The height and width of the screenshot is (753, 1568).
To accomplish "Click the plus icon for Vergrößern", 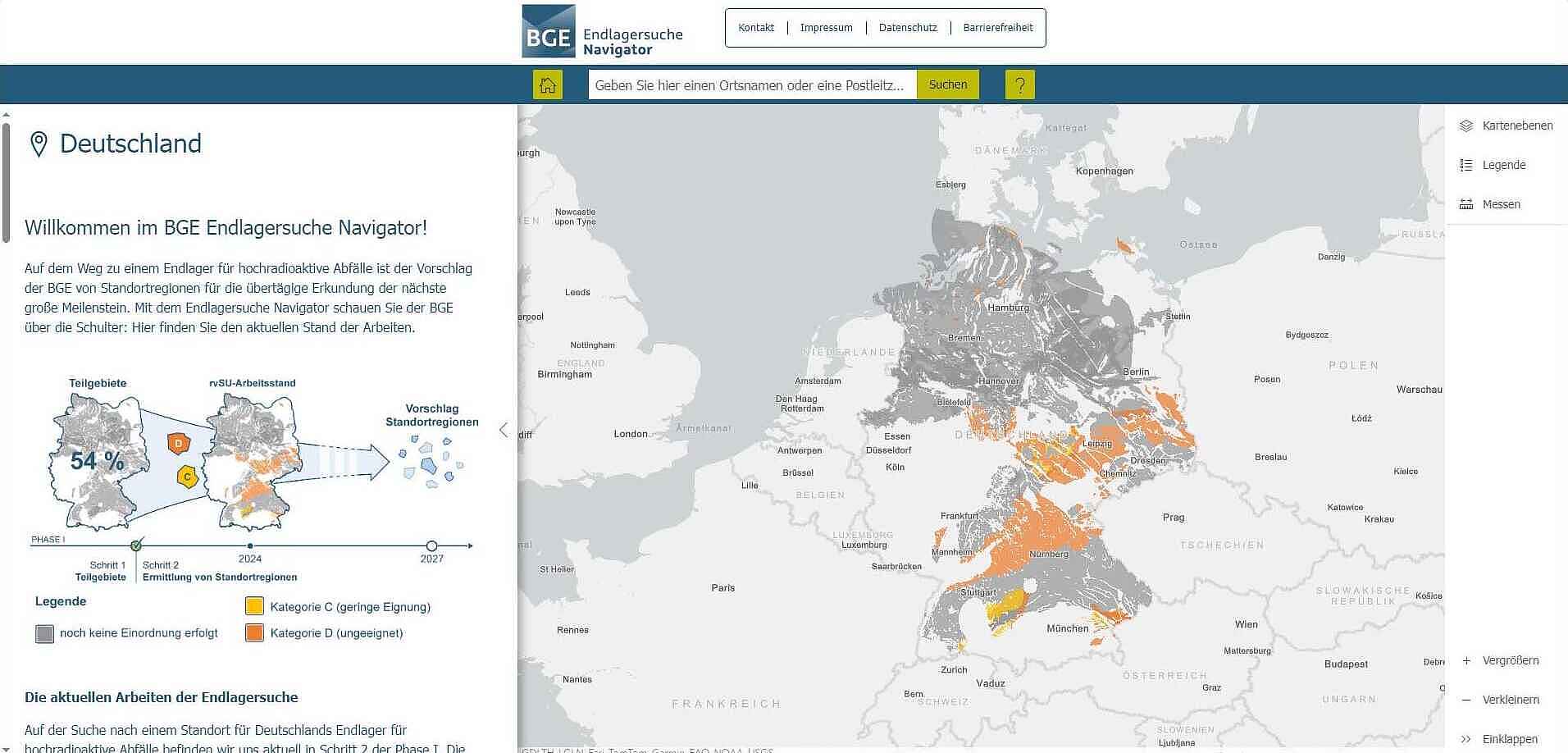I will pyautogui.click(x=1466, y=660).
